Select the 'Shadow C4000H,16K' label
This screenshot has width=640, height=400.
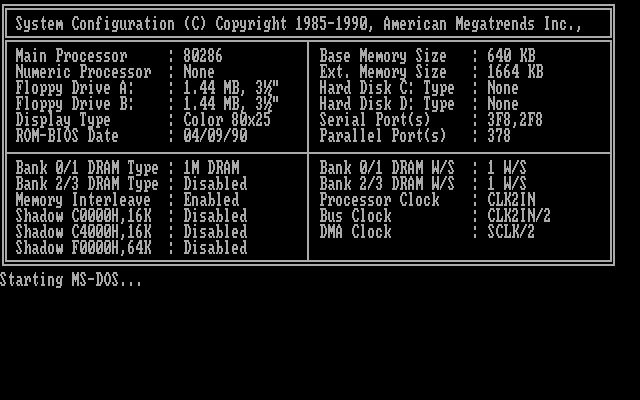[x=83, y=232]
